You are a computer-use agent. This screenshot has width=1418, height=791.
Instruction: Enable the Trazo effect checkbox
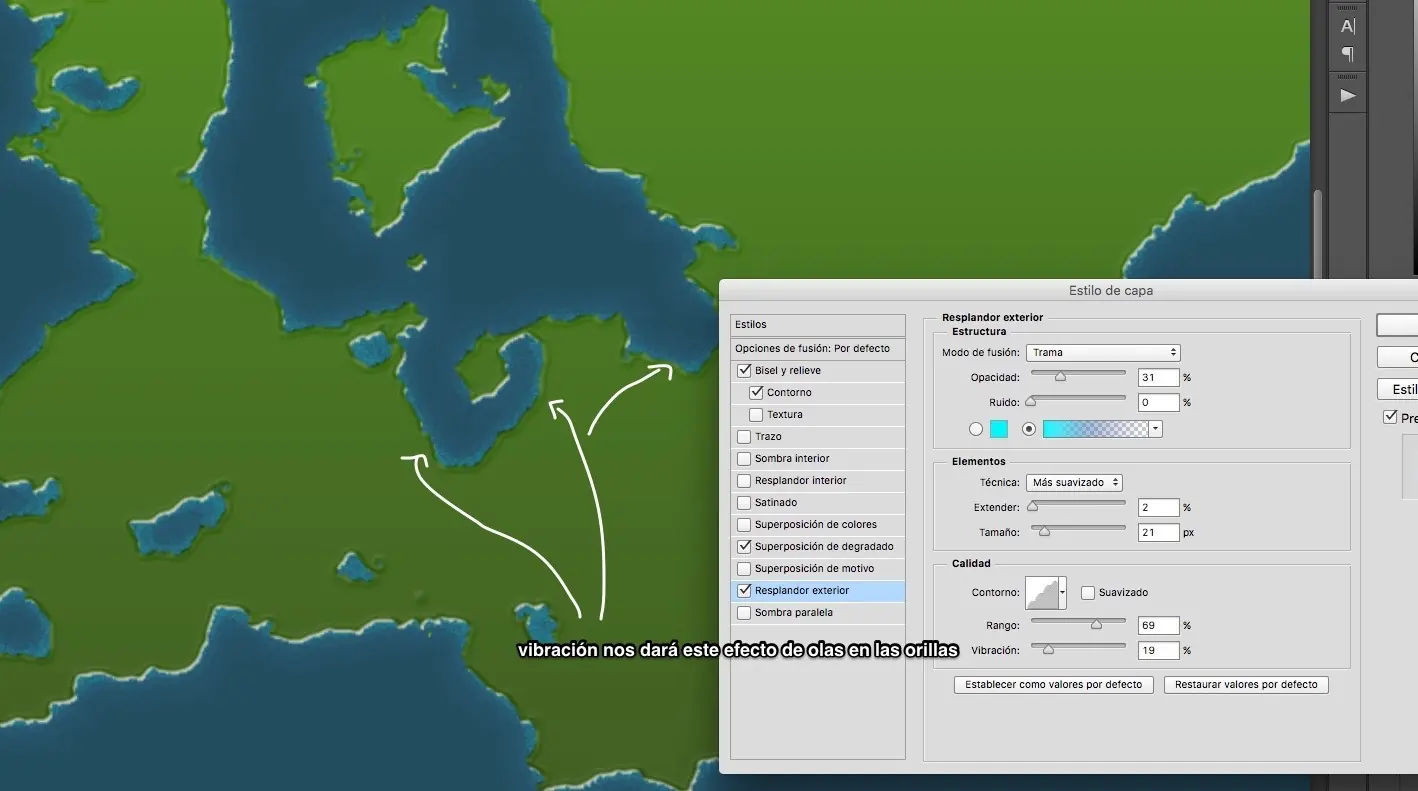coord(744,436)
